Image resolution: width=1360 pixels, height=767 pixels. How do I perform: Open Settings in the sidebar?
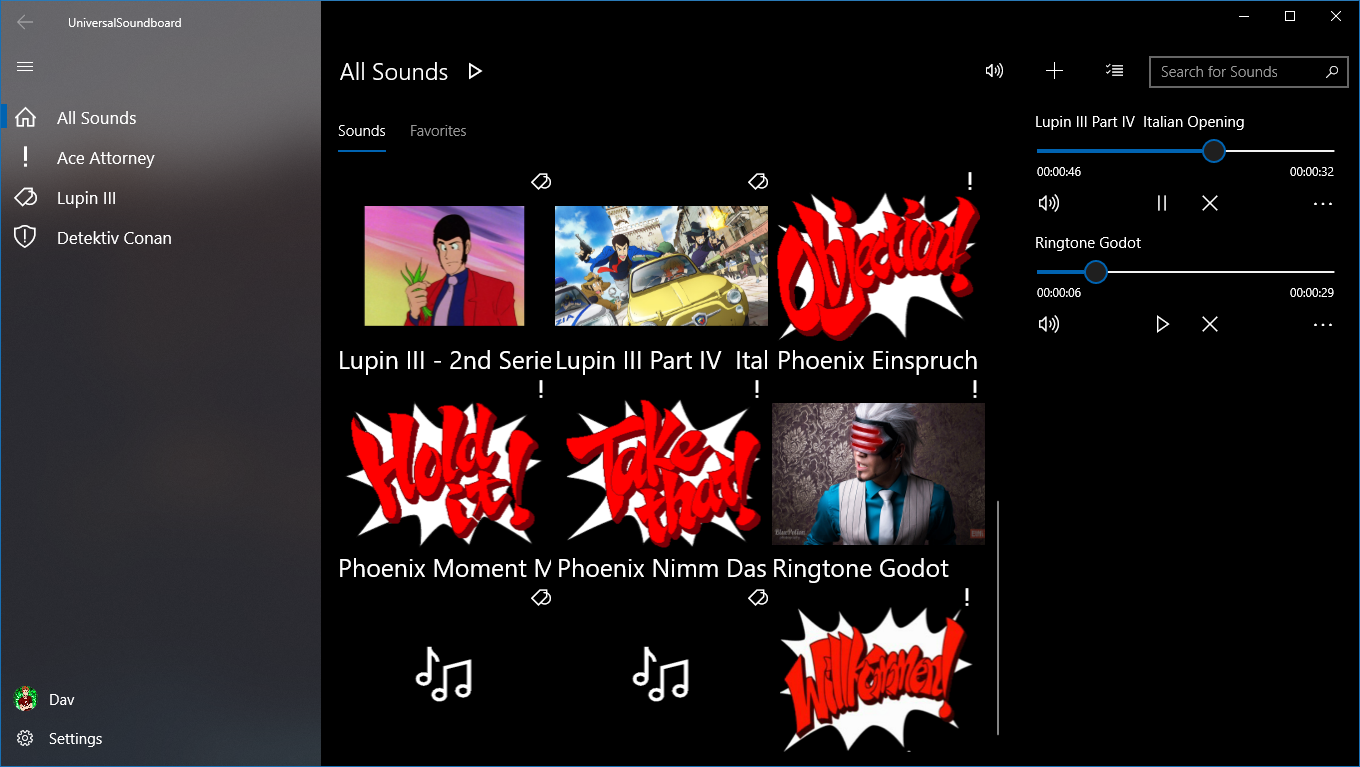[x=160, y=739]
